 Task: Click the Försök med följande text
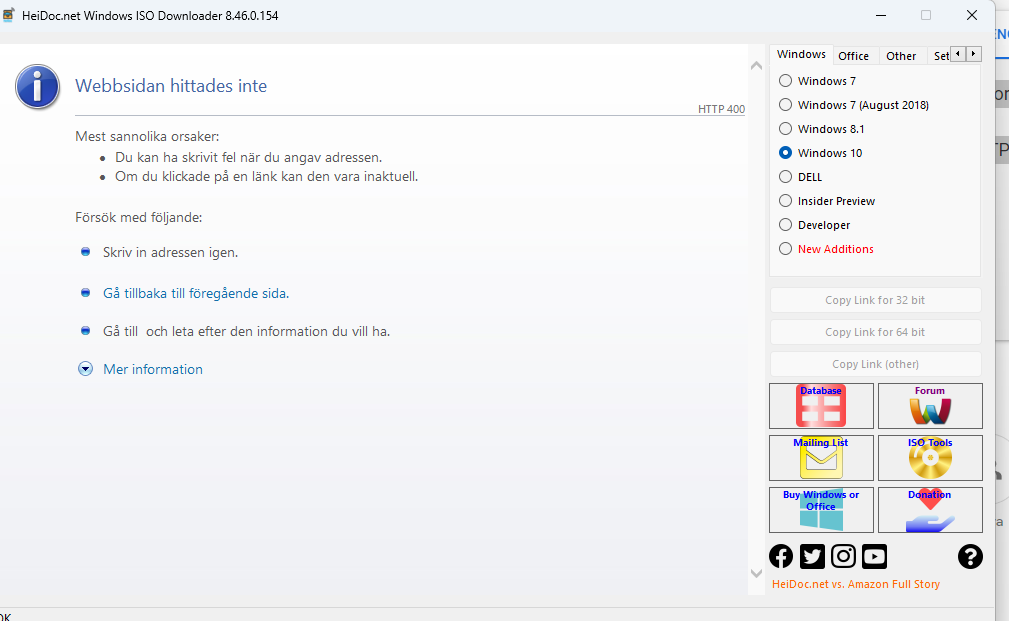(x=139, y=218)
